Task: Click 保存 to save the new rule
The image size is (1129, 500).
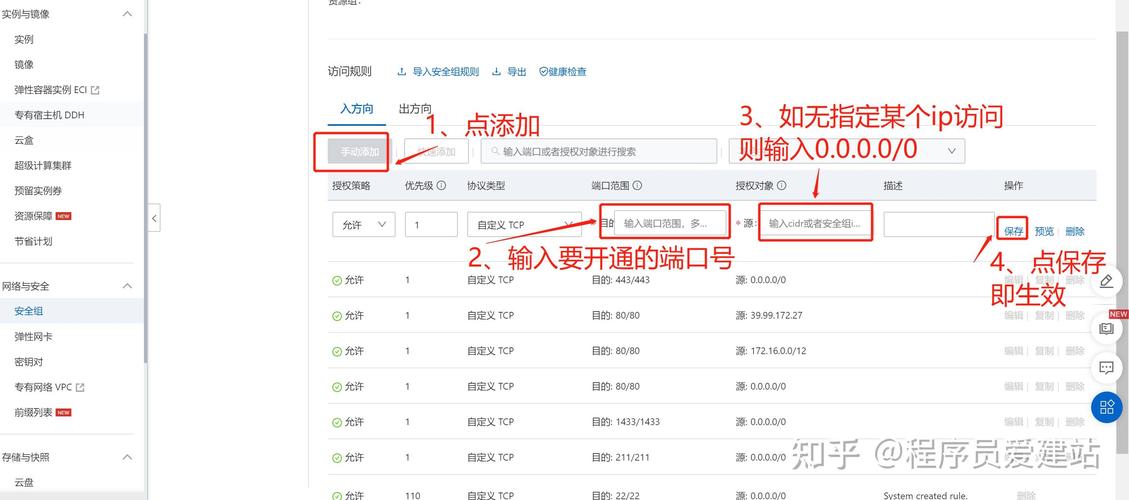Action: click(1014, 231)
